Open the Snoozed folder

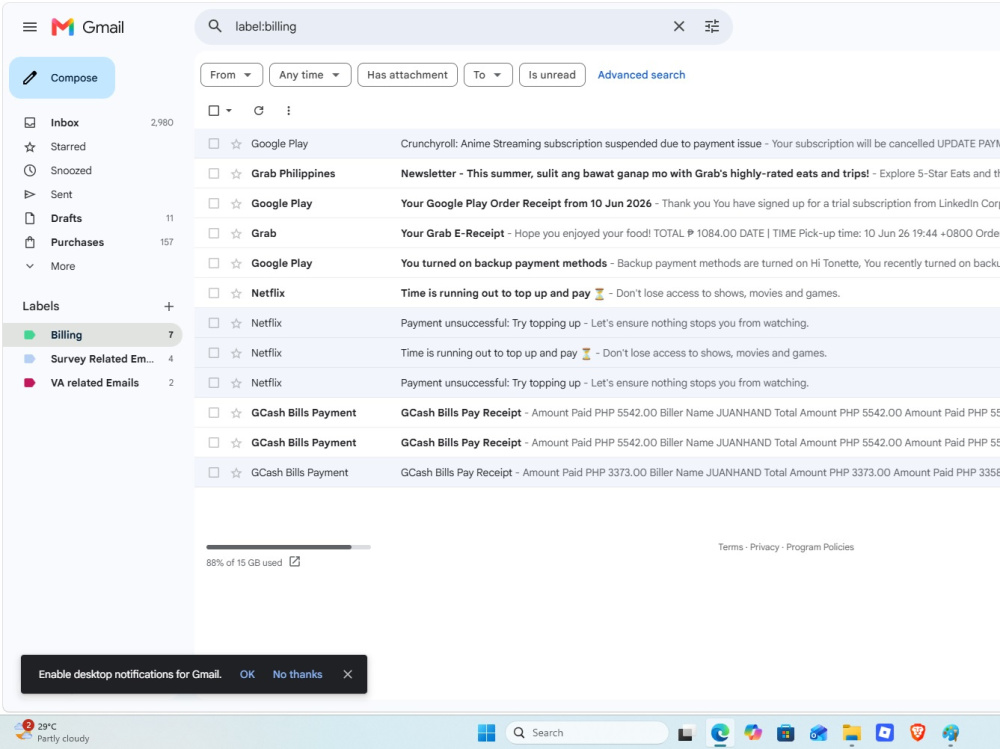[92, 170]
